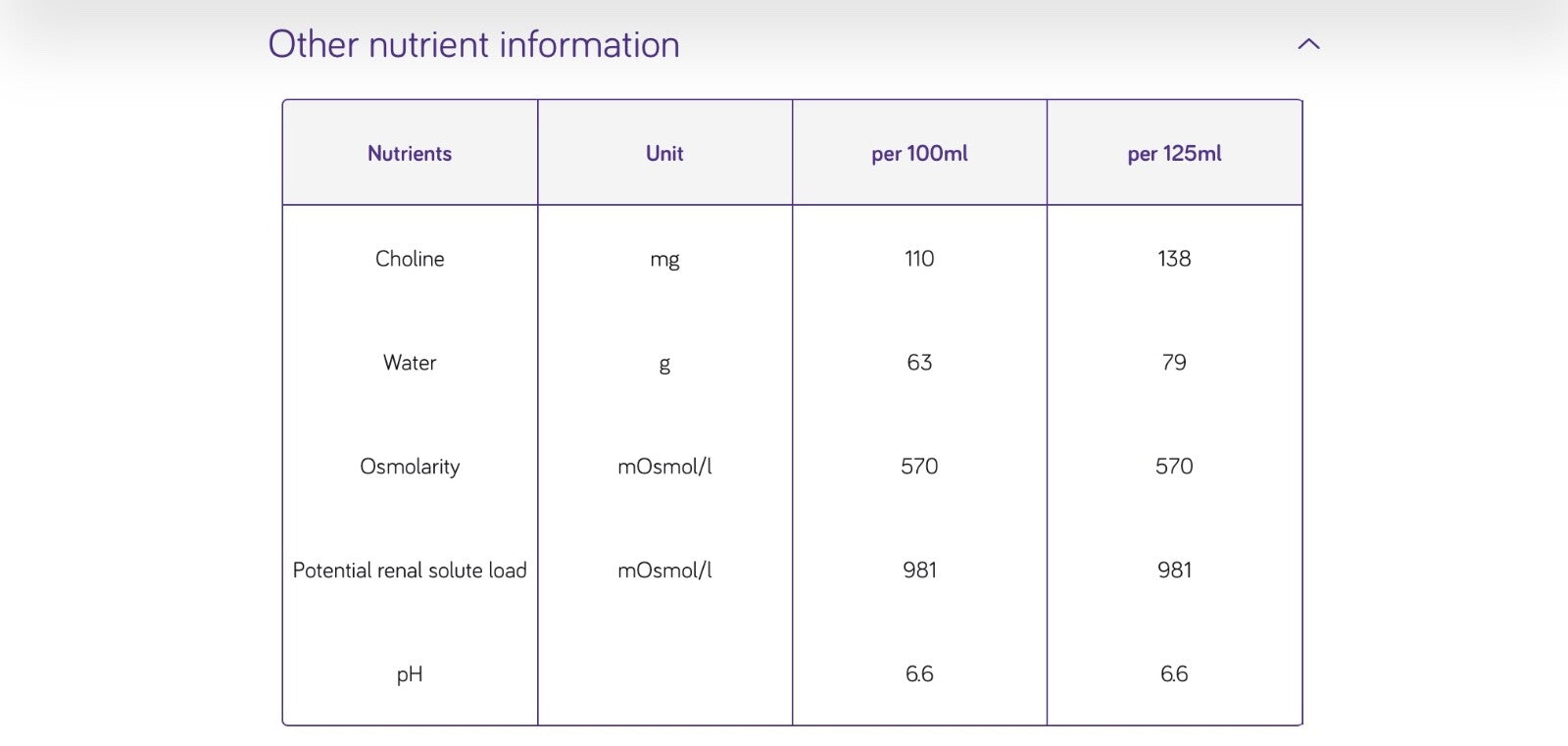Screen dimensions: 1568x746
Task: Click the Other nutrient information heading
Action: (x=473, y=45)
